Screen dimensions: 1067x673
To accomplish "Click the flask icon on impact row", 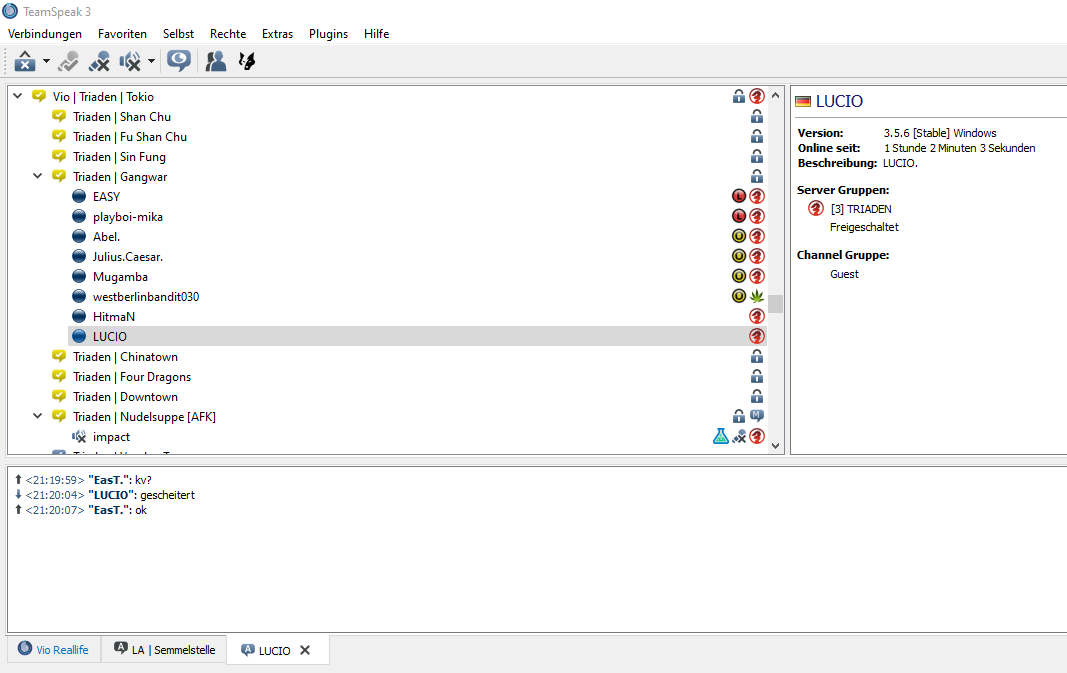I will click(721, 436).
